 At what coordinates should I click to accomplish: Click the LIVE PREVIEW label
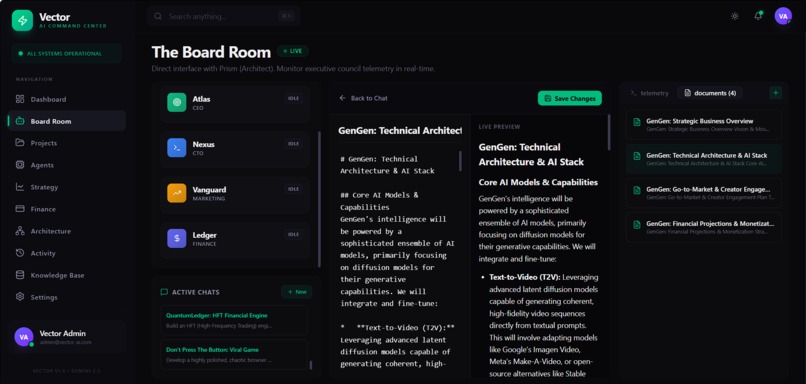[x=499, y=126]
